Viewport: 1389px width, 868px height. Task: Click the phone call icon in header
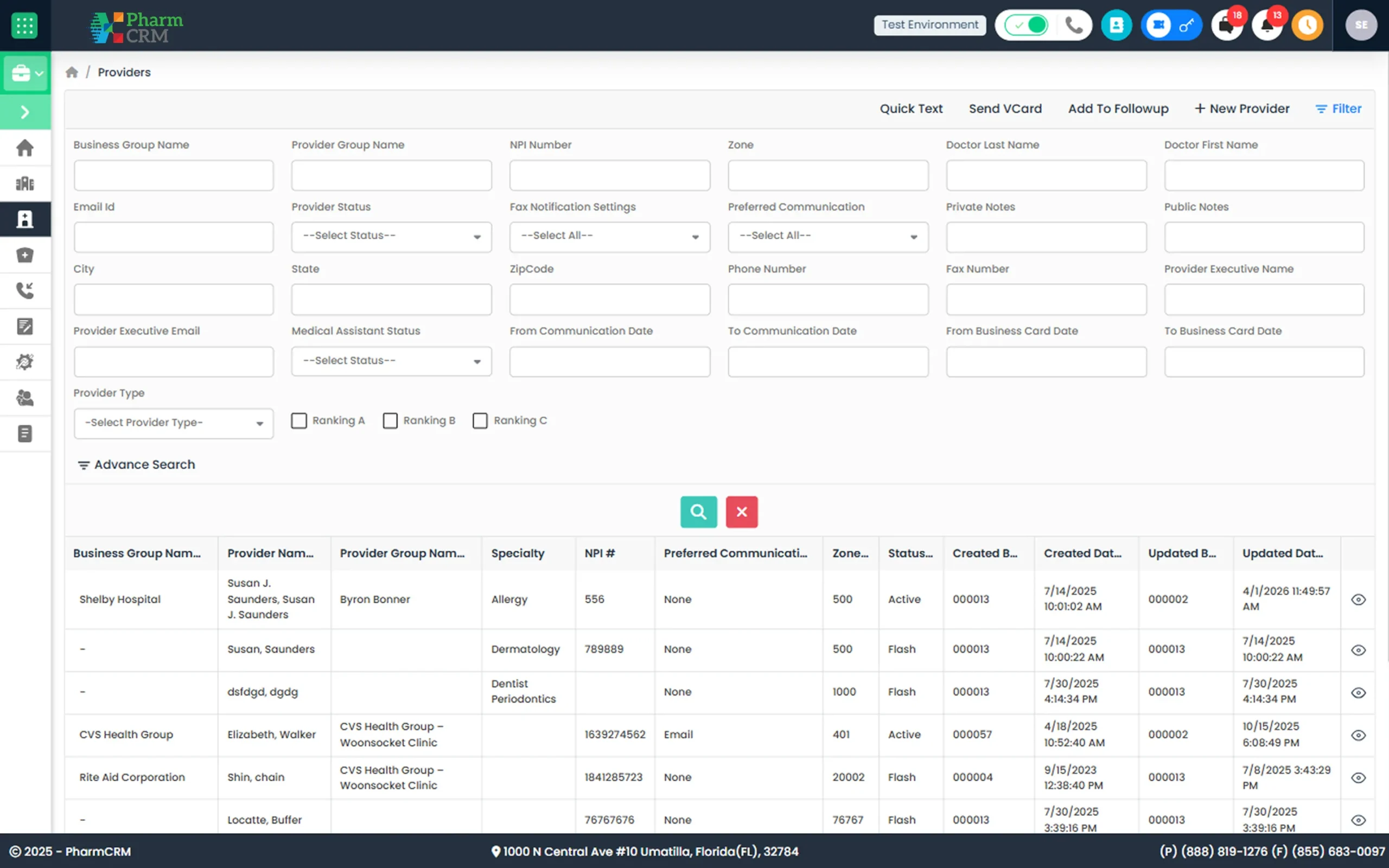coord(1073,25)
